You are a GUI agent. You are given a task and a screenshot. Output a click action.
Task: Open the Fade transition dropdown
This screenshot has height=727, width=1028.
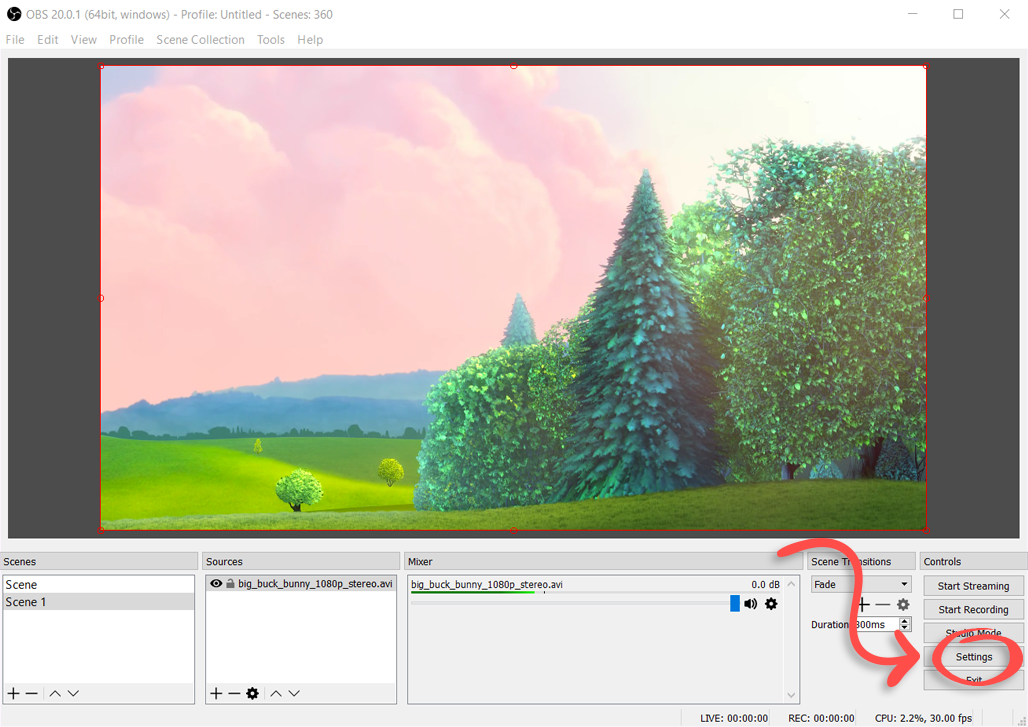tap(861, 584)
